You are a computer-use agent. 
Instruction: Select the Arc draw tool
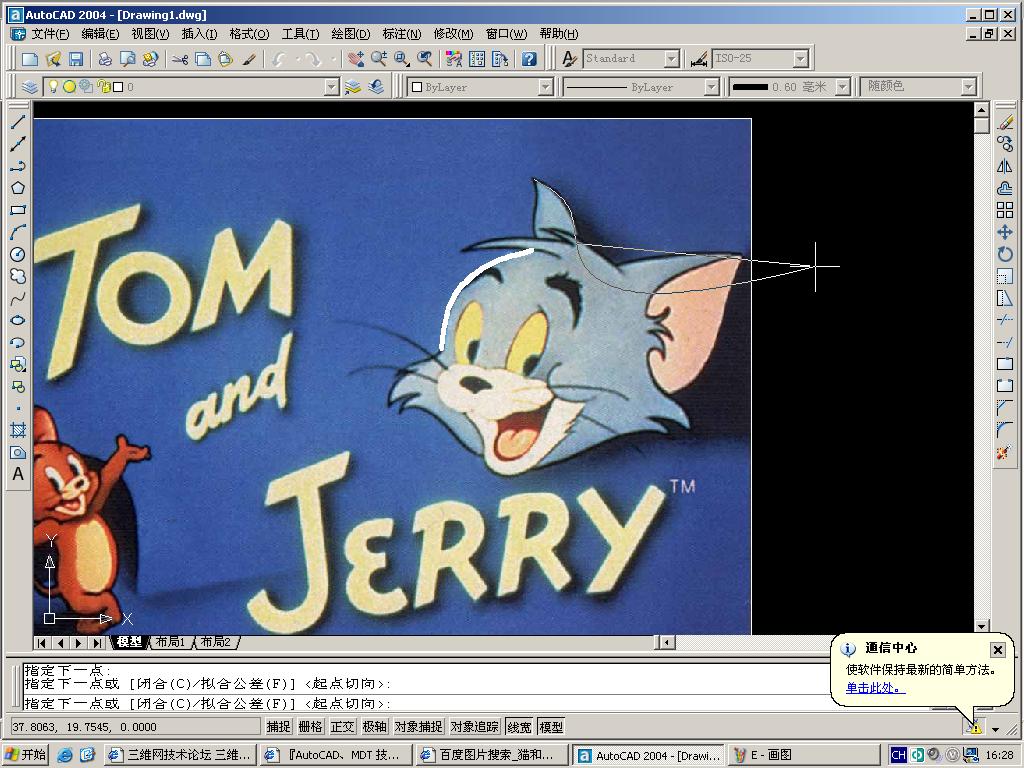[18, 232]
